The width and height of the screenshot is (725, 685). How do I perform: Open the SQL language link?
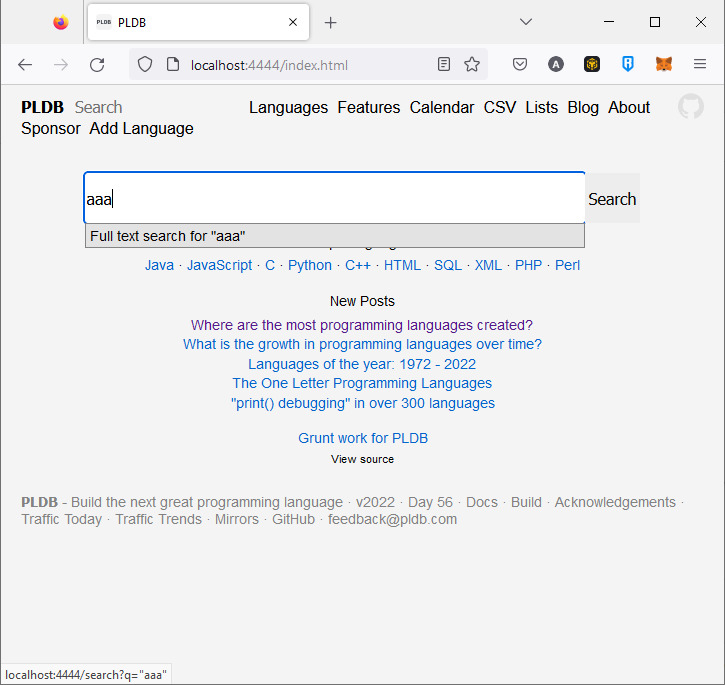pyautogui.click(x=448, y=265)
